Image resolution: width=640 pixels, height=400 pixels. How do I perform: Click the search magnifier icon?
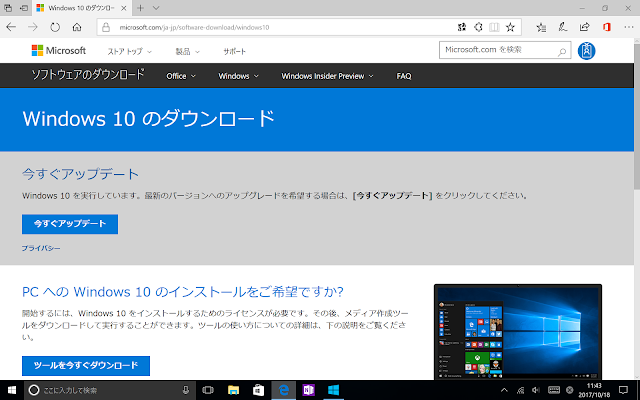(562, 51)
